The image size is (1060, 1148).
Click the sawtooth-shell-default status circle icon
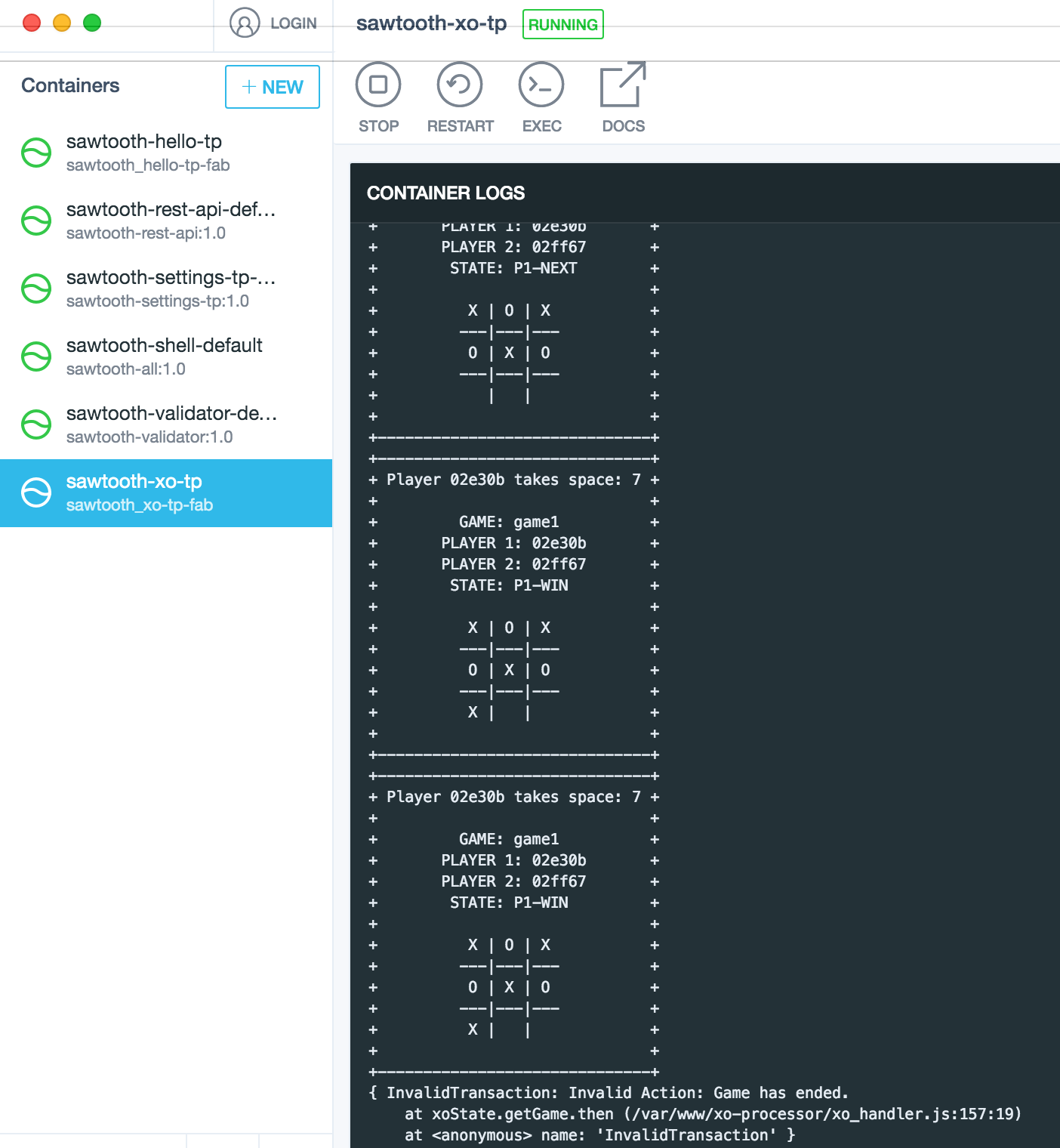click(x=35, y=356)
